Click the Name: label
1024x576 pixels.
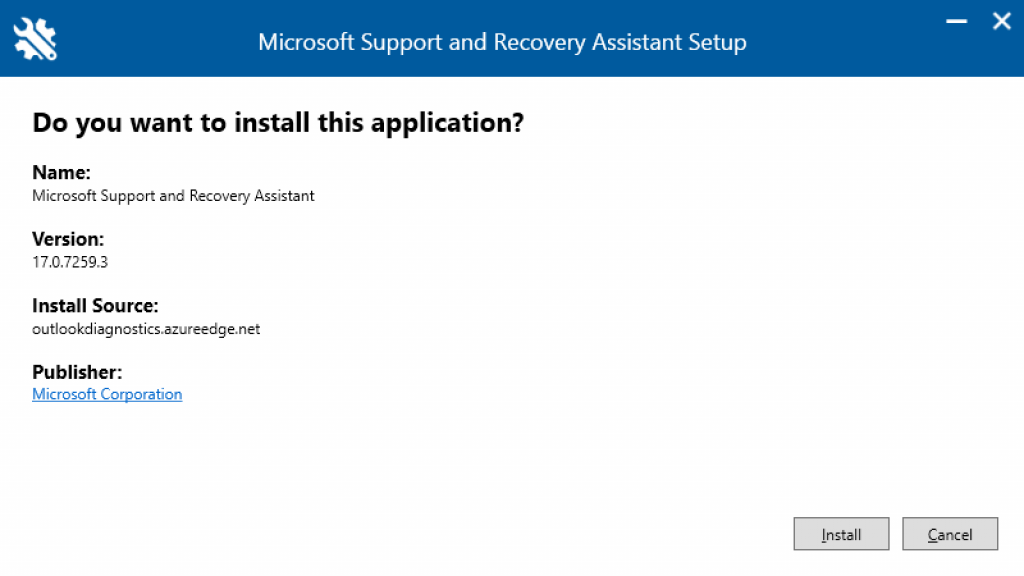point(61,173)
